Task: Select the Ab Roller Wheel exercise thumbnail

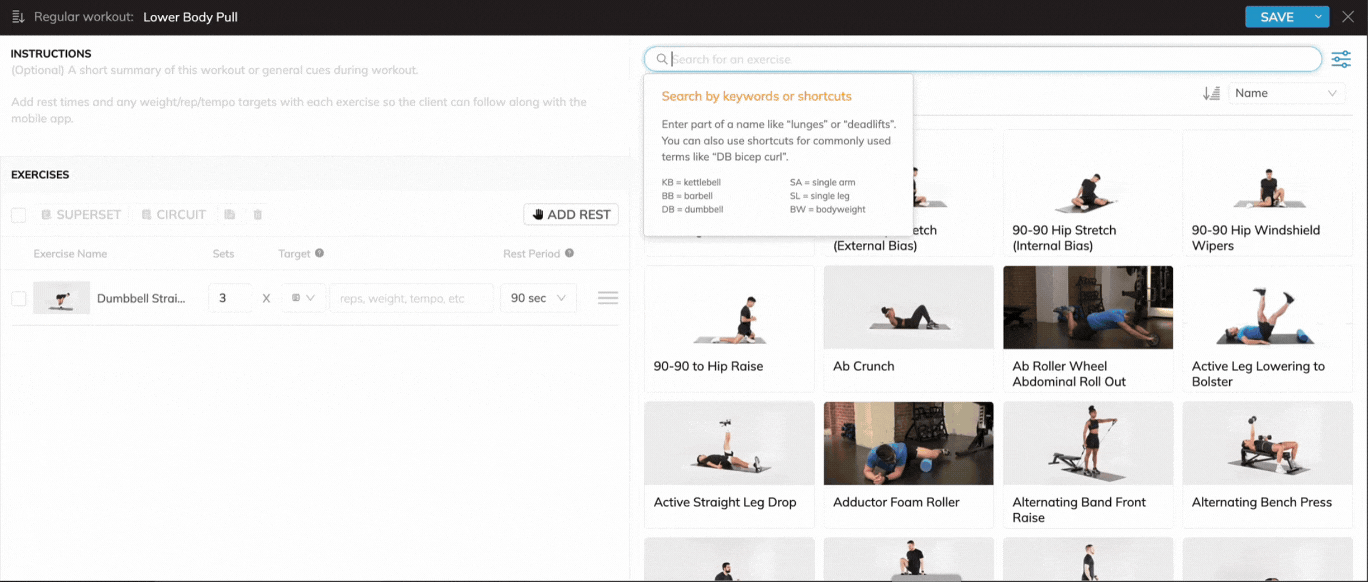Action: [1087, 307]
